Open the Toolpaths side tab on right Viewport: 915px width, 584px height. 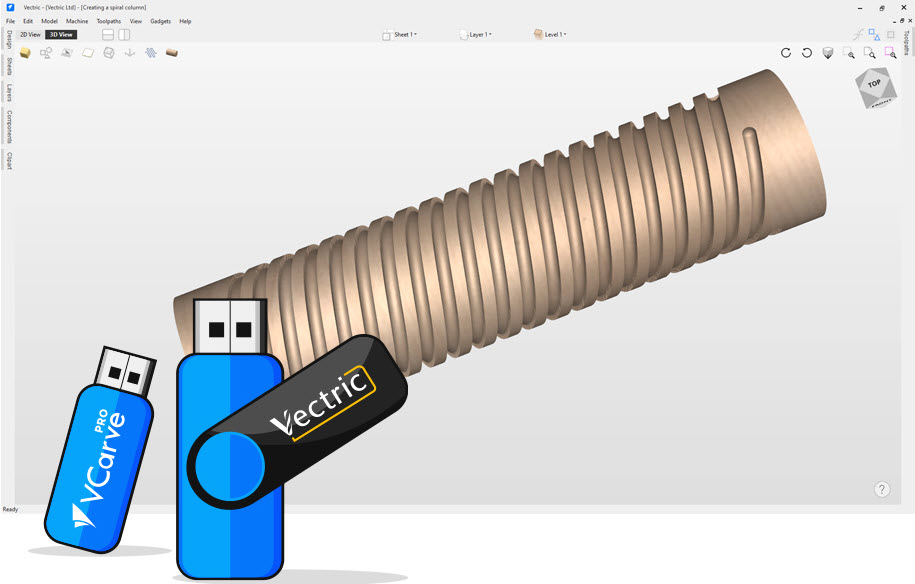906,43
